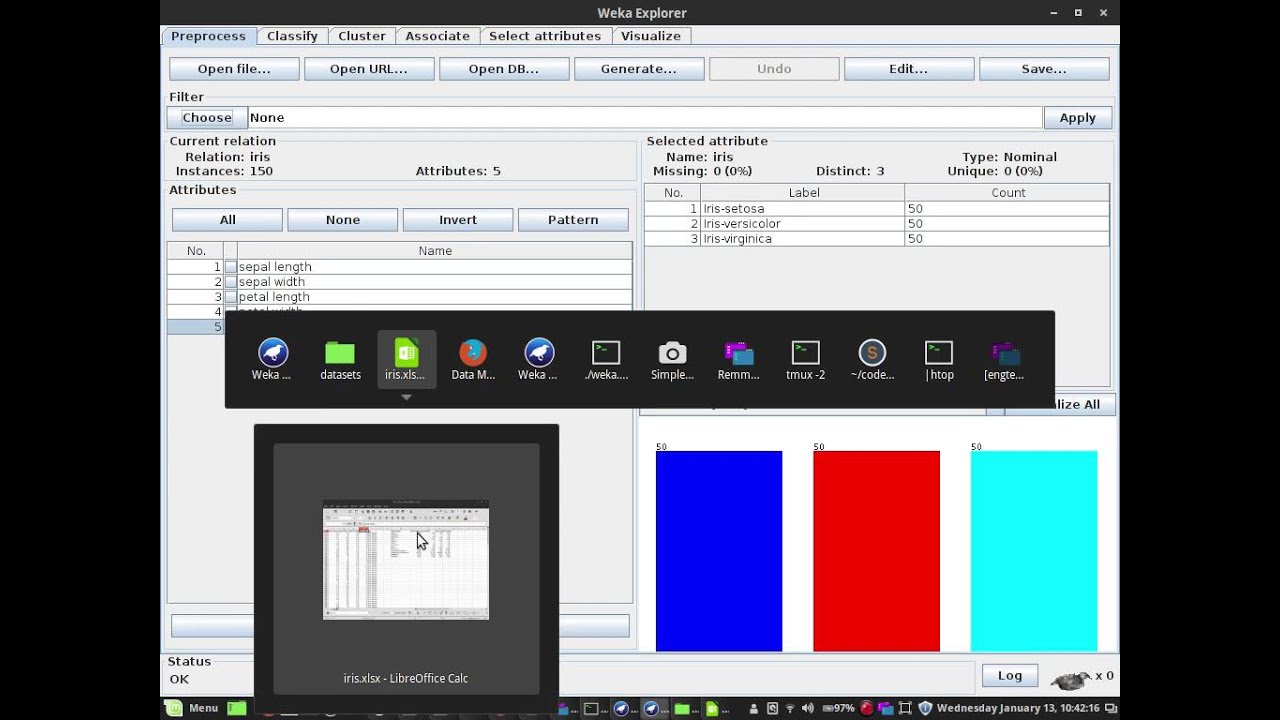Click the Open URL... button

tap(369, 69)
